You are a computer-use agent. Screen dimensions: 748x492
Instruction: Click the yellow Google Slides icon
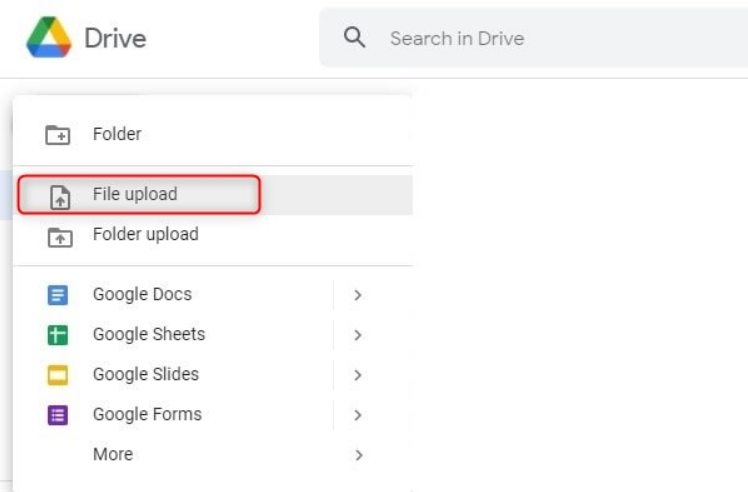(x=58, y=375)
